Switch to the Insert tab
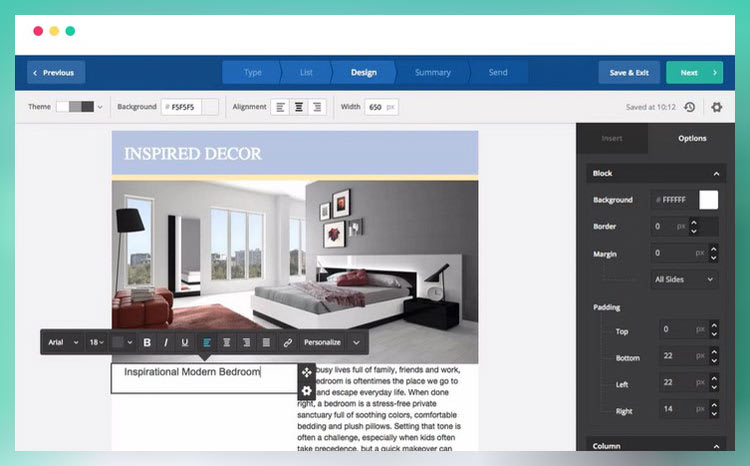This screenshot has width=750, height=466. point(612,138)
